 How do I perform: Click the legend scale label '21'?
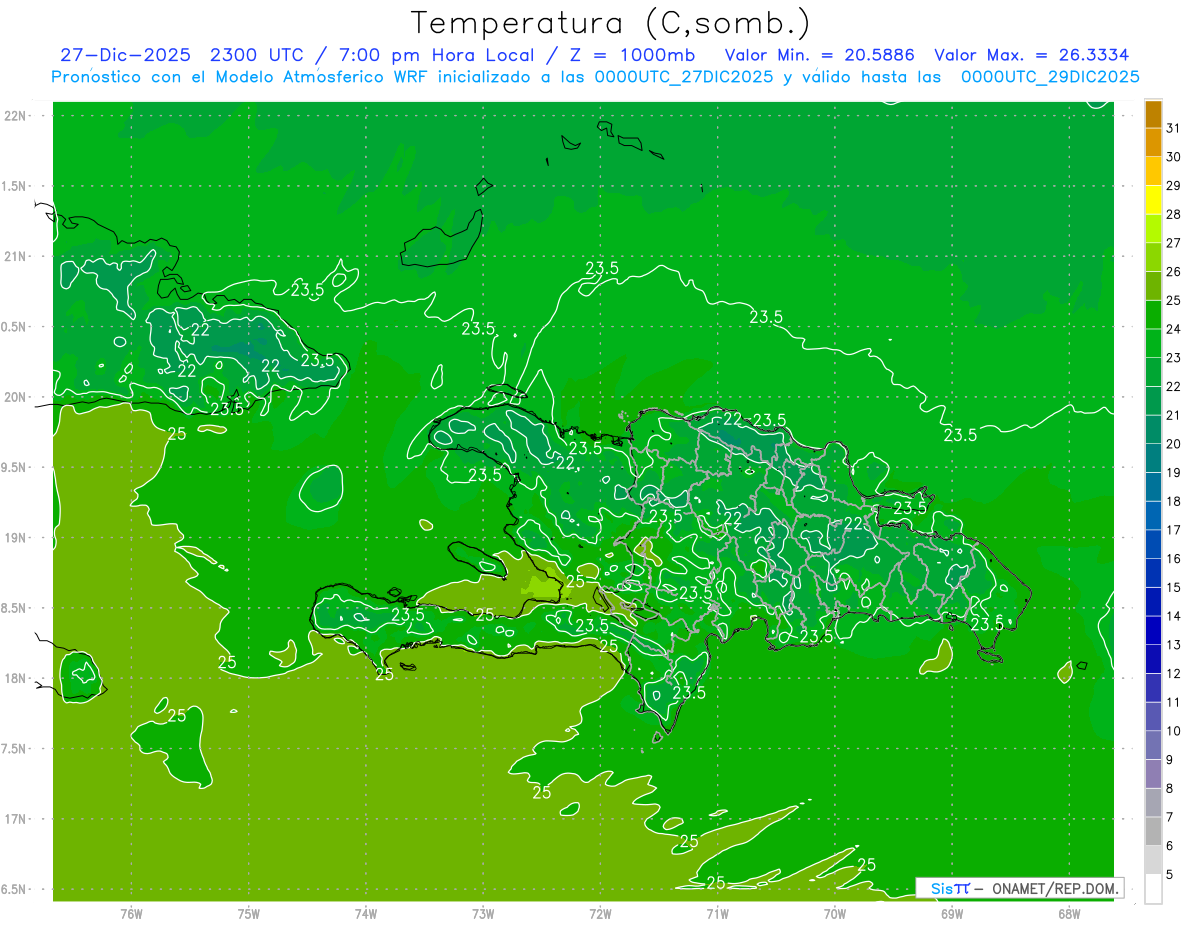click(x=1173, y=415)
